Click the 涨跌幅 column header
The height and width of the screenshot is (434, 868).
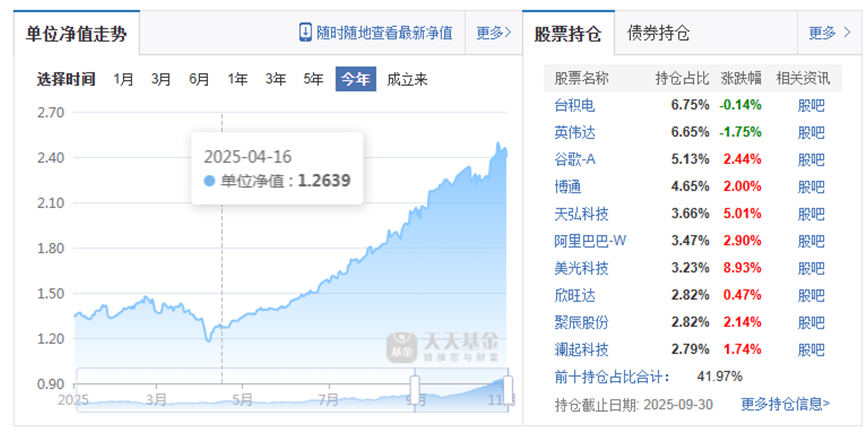741,79
